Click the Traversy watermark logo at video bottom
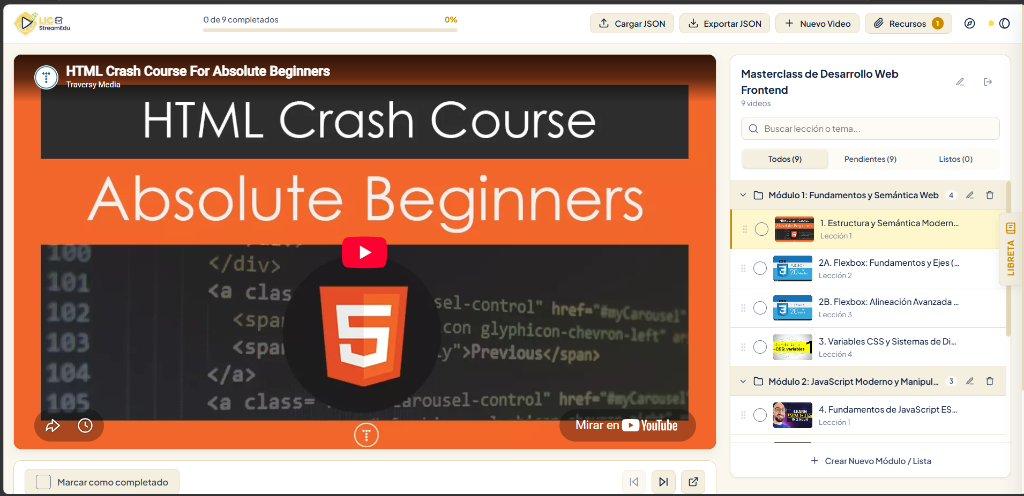The image size is (1024, 496). [x=366, y=435]
